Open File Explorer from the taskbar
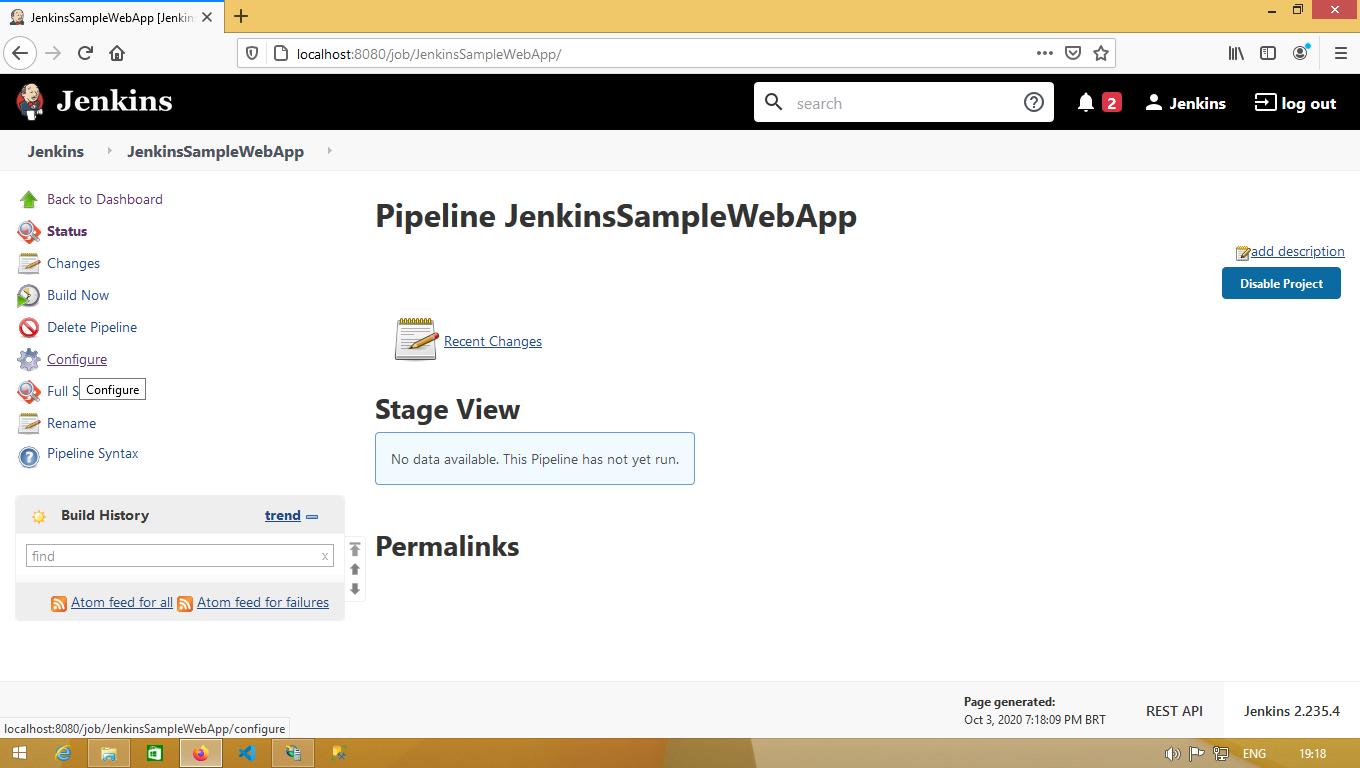 coord(109,753)
